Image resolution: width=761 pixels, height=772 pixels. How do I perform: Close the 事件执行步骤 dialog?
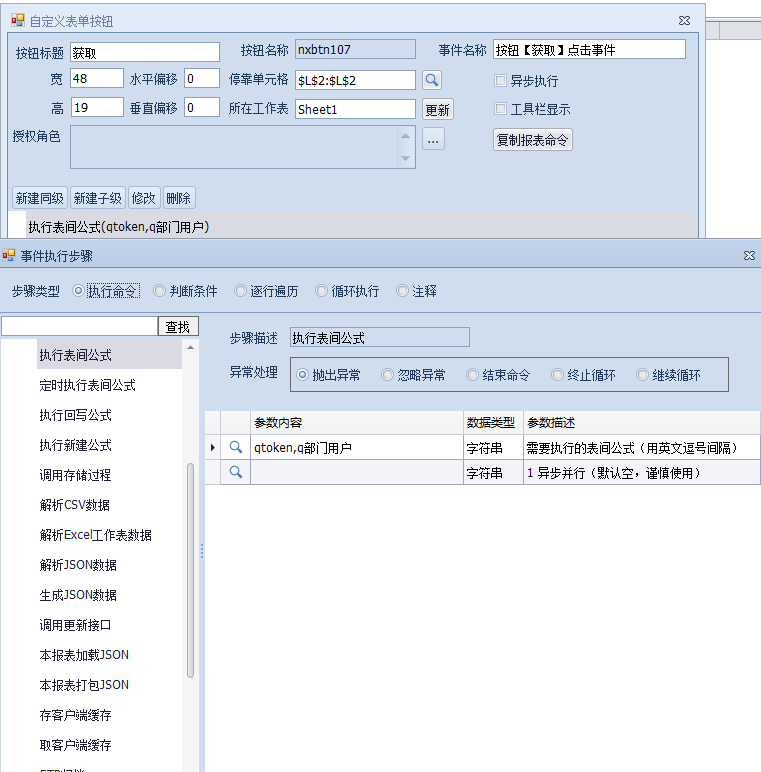[x=749, y=256]
